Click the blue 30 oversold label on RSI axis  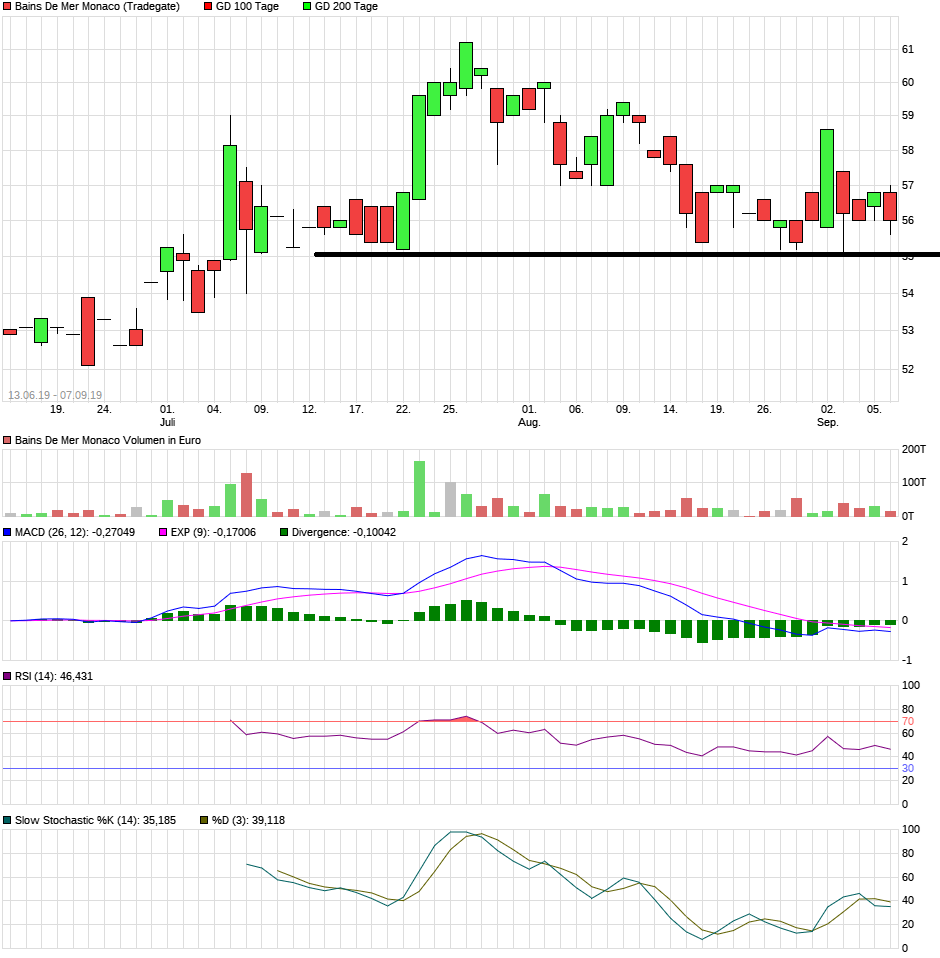point(908,768)
